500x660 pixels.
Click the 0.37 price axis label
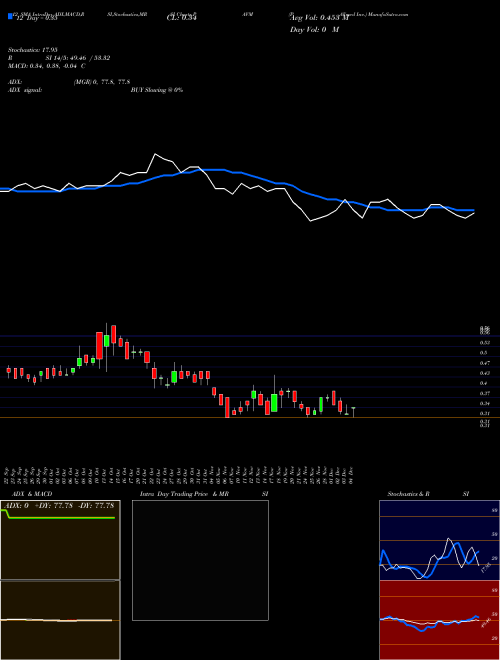pyautogui.click(x=484, y=394)
